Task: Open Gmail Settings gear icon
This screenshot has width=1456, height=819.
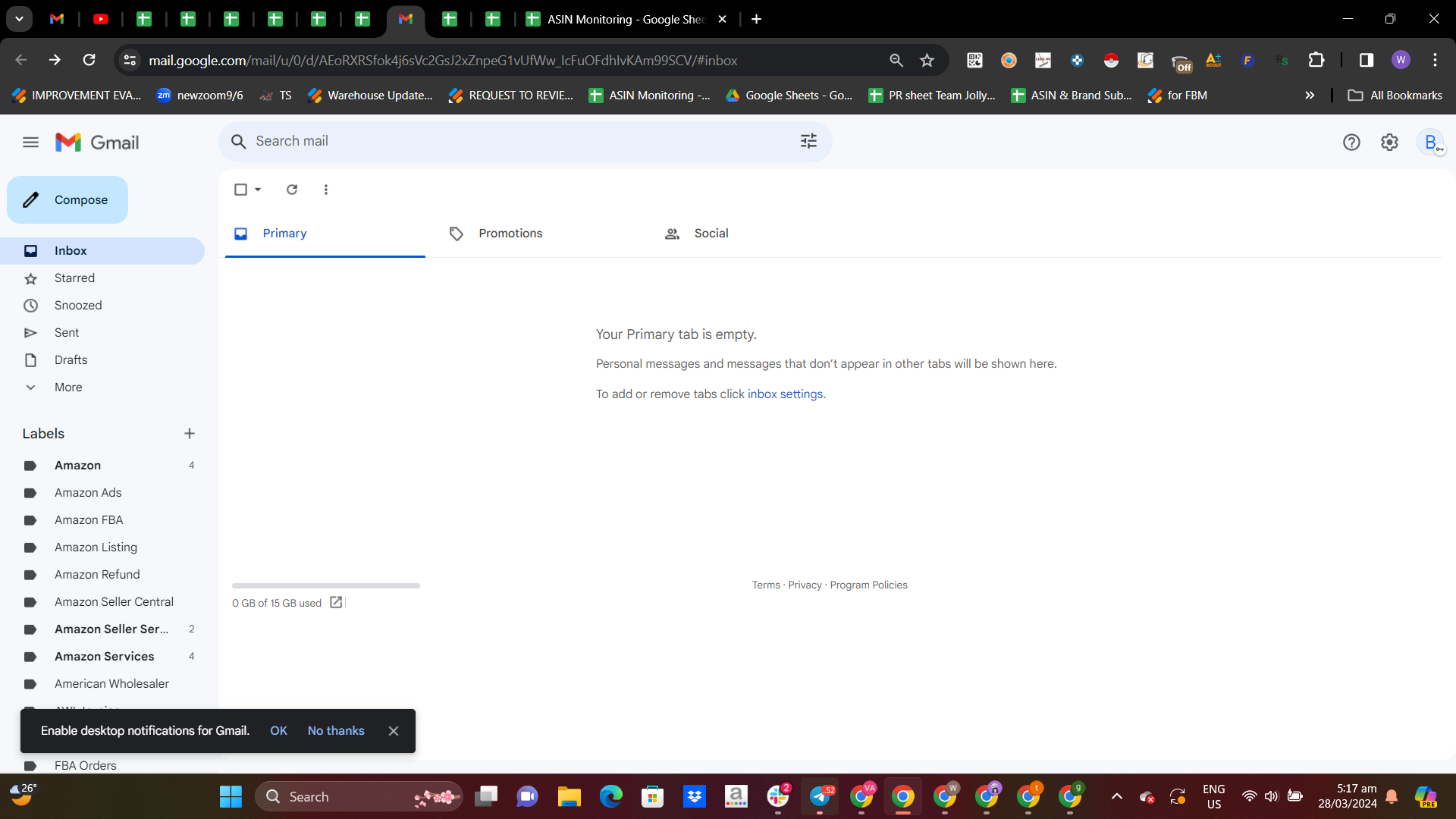Action: pos(1389,142)
